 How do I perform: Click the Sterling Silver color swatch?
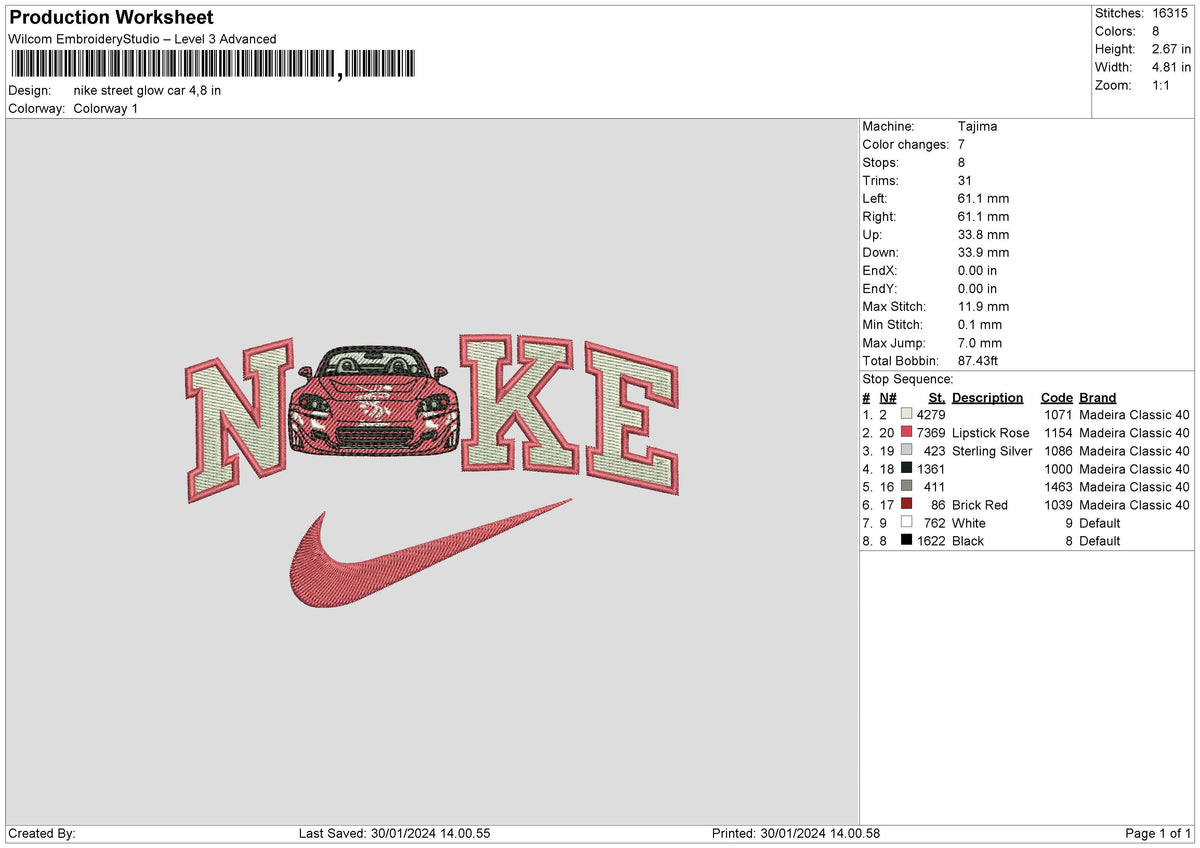pyautogui.click(x=906, y=451)
